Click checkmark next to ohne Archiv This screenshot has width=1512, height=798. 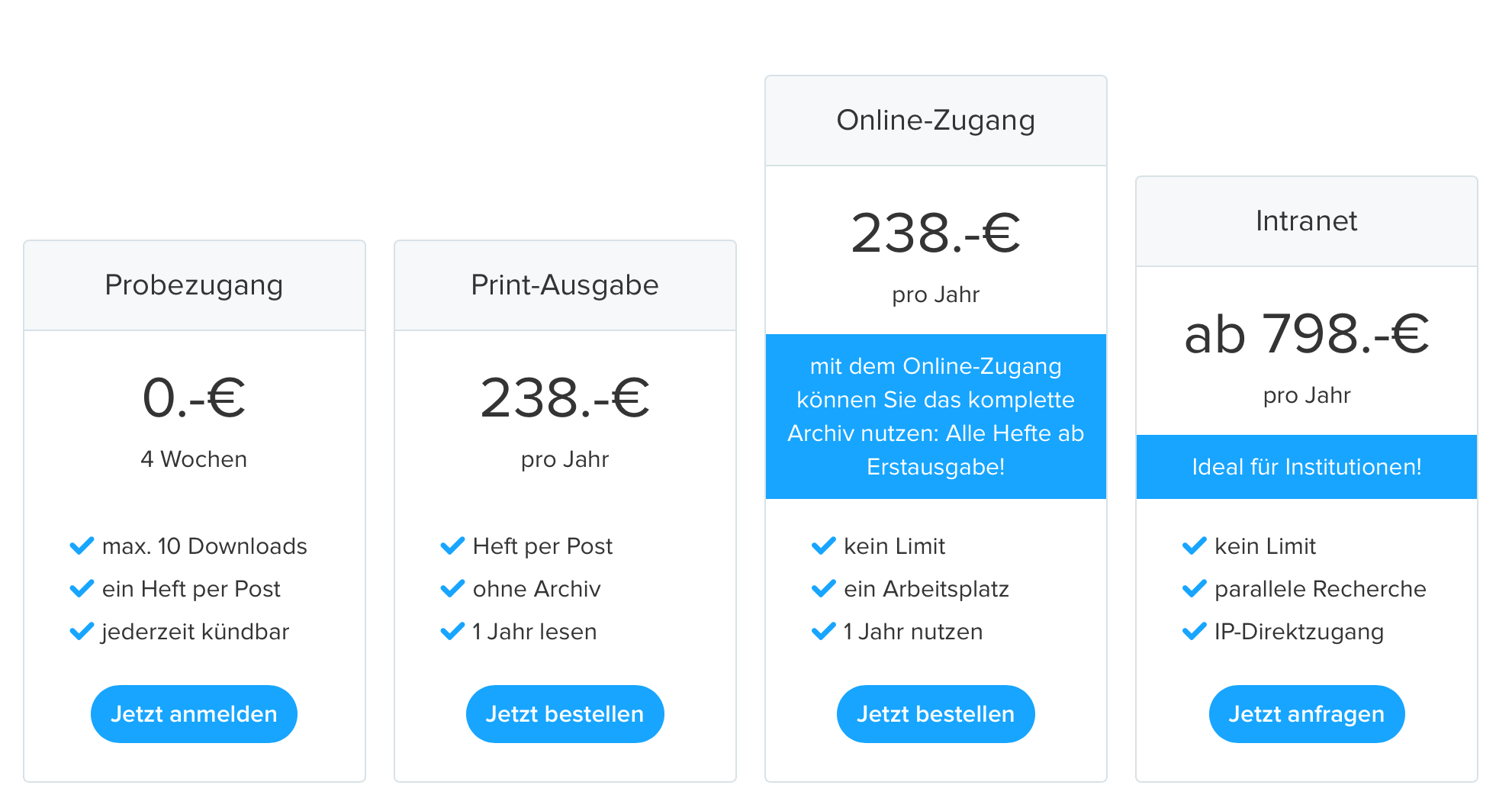pyautogui.click(x=452, y=589)
